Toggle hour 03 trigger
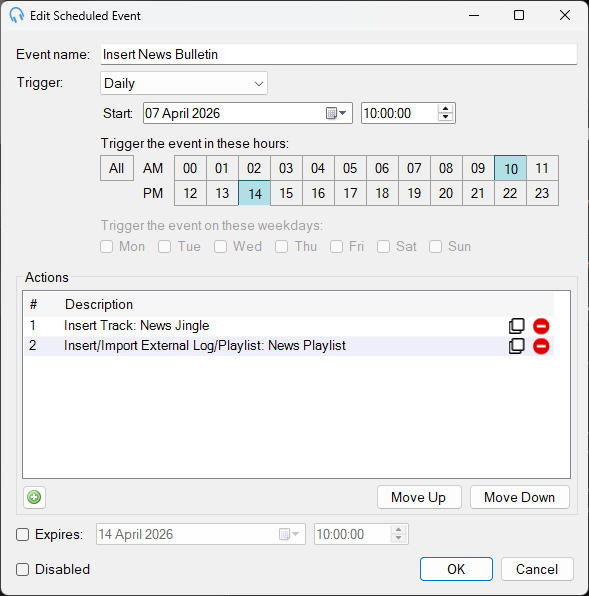Image resolution: width=589 pixels, height=596 pixels. pos(286,168)
